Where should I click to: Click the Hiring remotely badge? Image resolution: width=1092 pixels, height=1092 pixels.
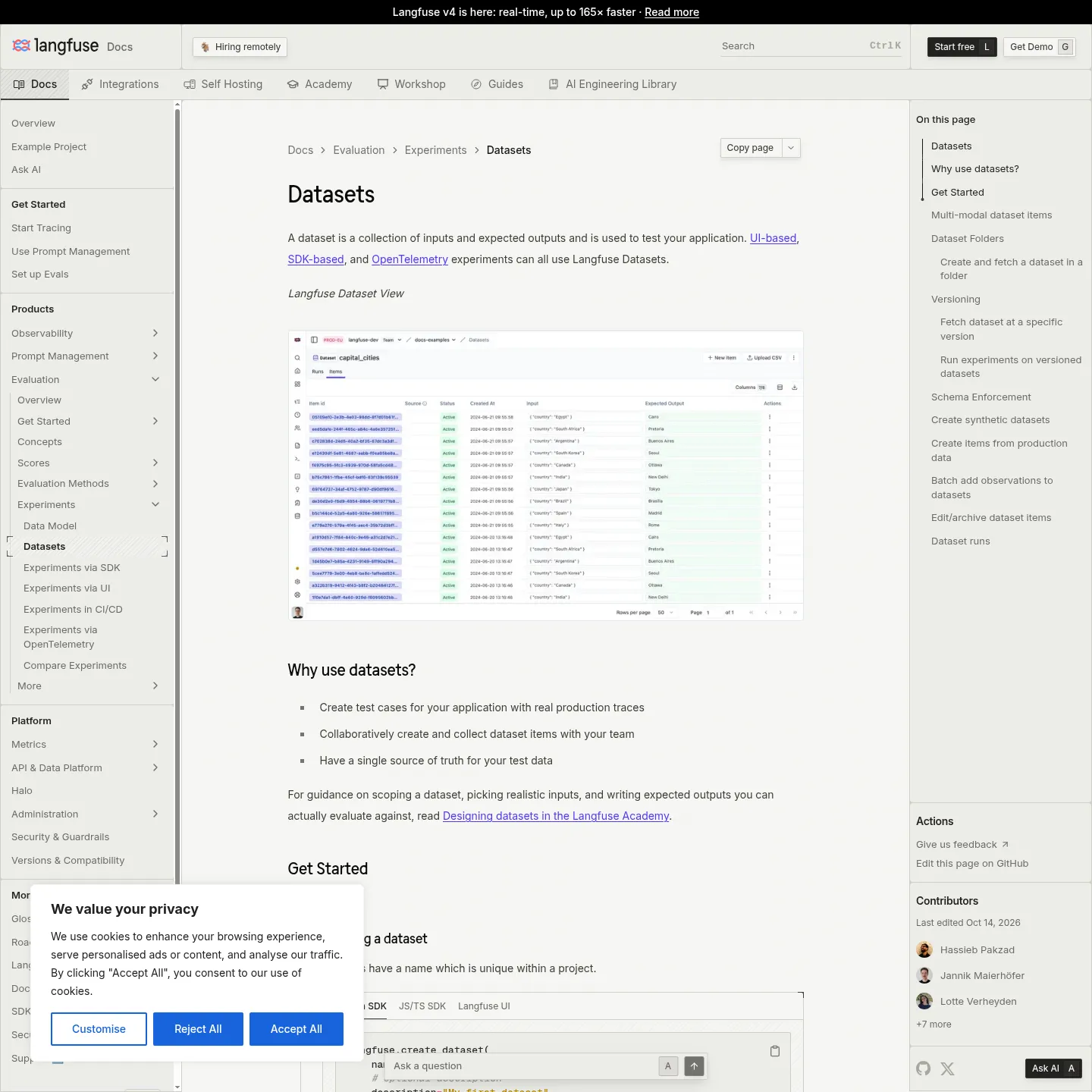240,47
